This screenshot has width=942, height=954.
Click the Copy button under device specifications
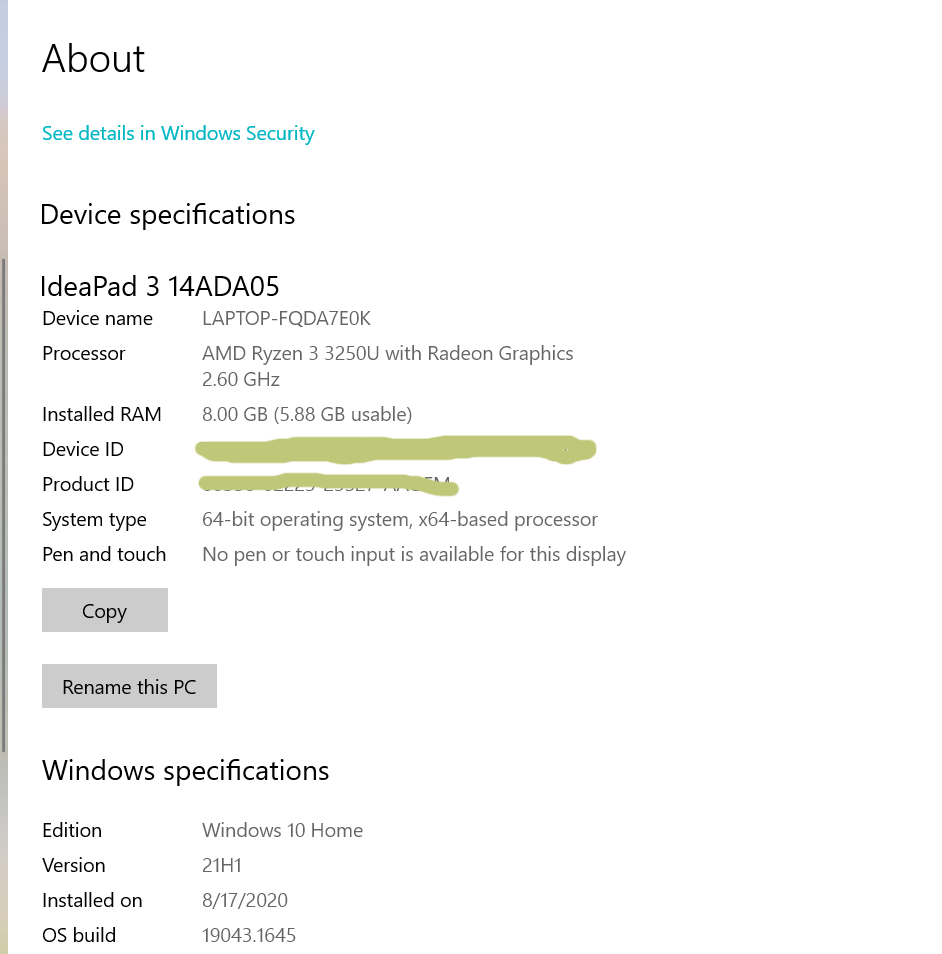[x=105, y=610]
